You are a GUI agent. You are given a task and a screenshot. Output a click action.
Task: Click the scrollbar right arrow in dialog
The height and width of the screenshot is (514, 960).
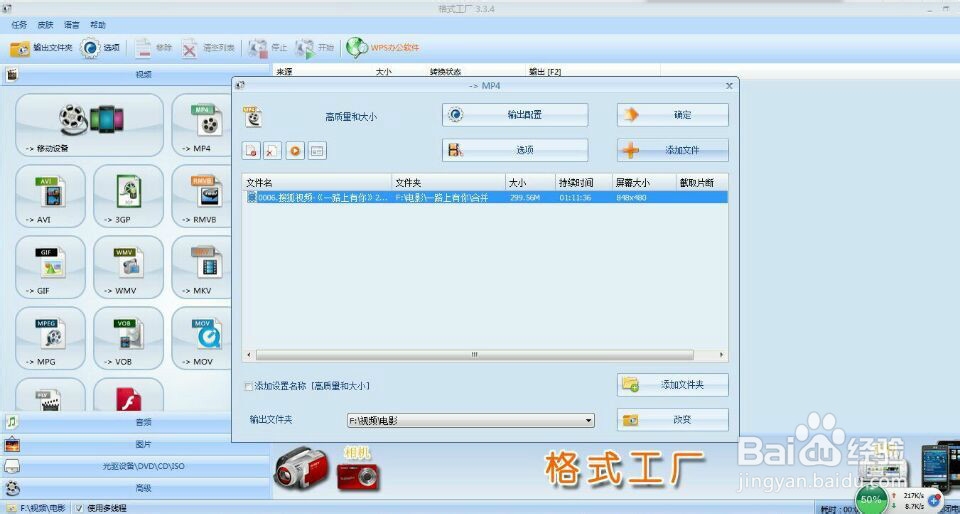(x=722, y=355)
